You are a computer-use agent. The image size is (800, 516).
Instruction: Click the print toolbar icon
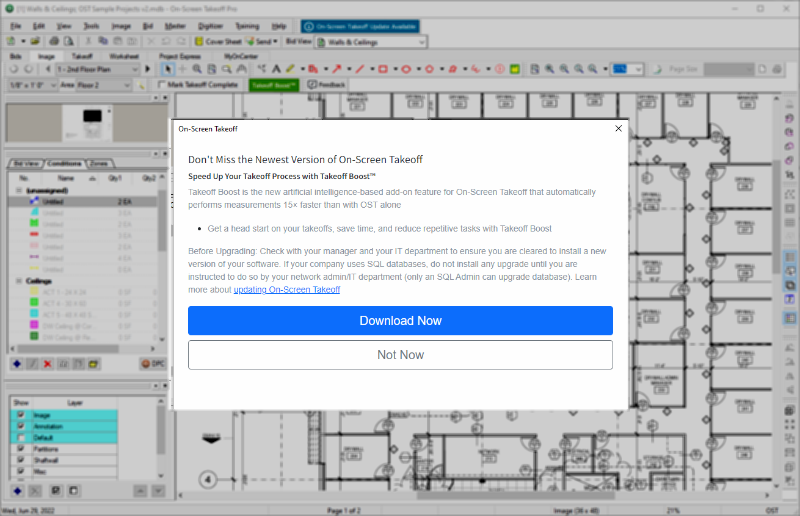point(54,41)
